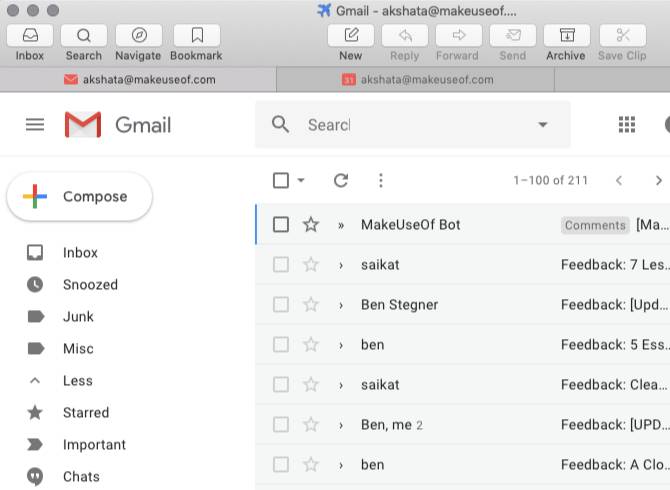Open the Google apps grid icon
The height and width of the screenshot is (490, 670).
click(x=627, y=125)
